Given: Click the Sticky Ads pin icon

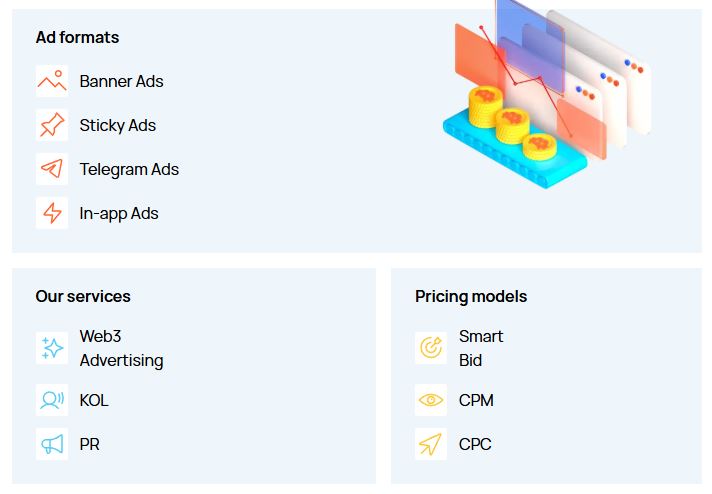Looking at the screenshot, I should coord(52,125).
